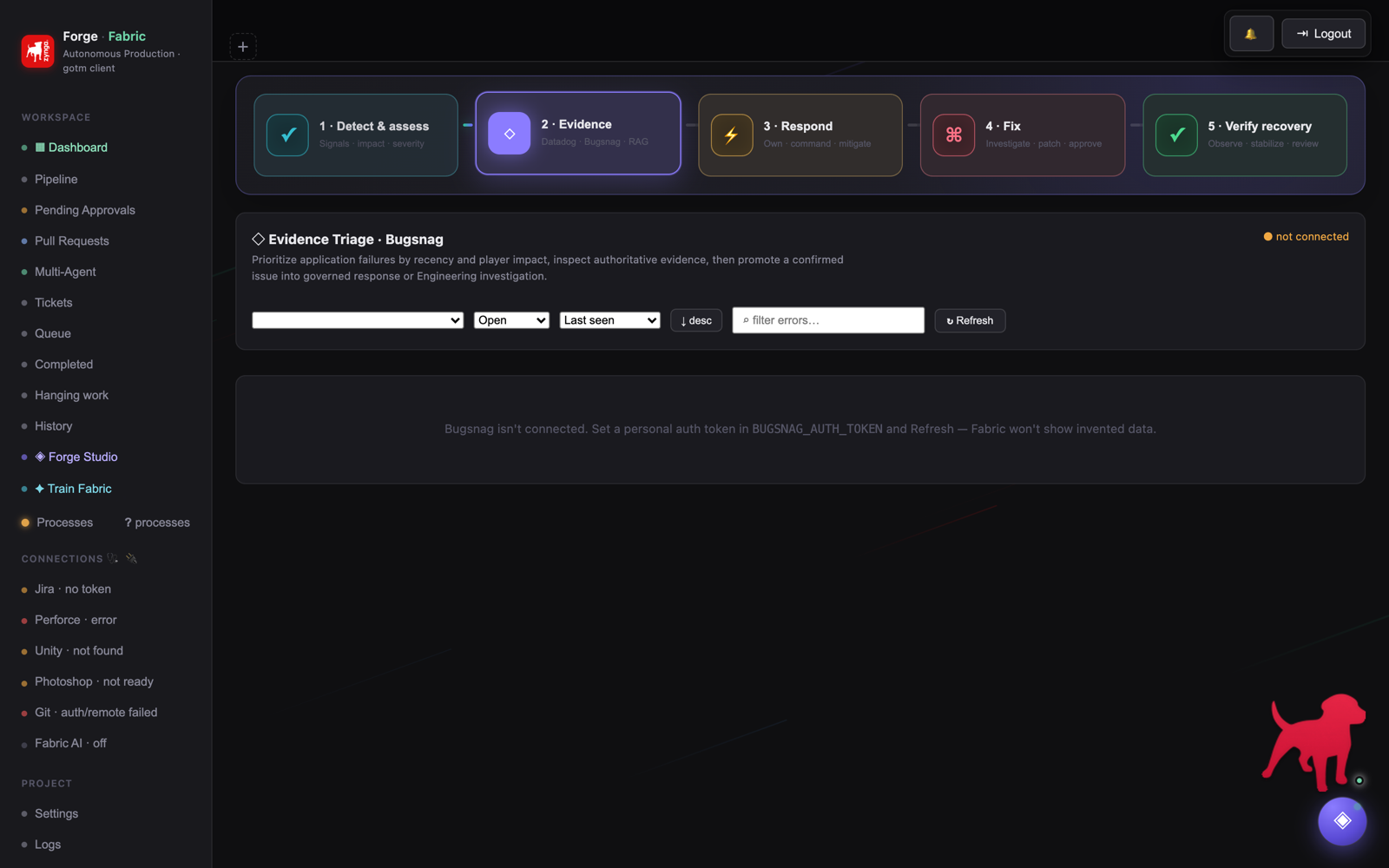Open the Queue page
The height and width of the screenshot is (868, 1389).
[x=53, y=333]
